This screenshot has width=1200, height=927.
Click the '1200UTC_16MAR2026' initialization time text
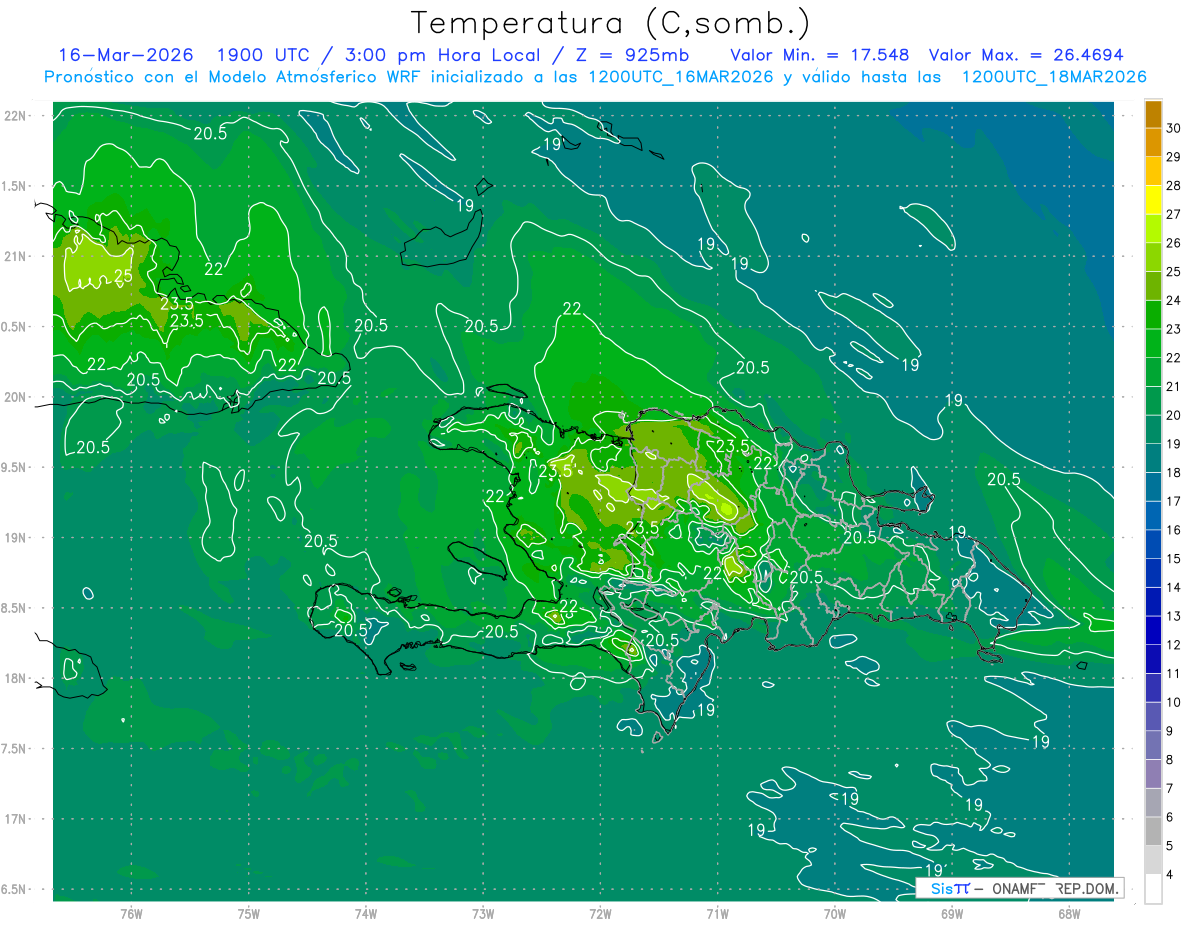[x=681, y=76]
